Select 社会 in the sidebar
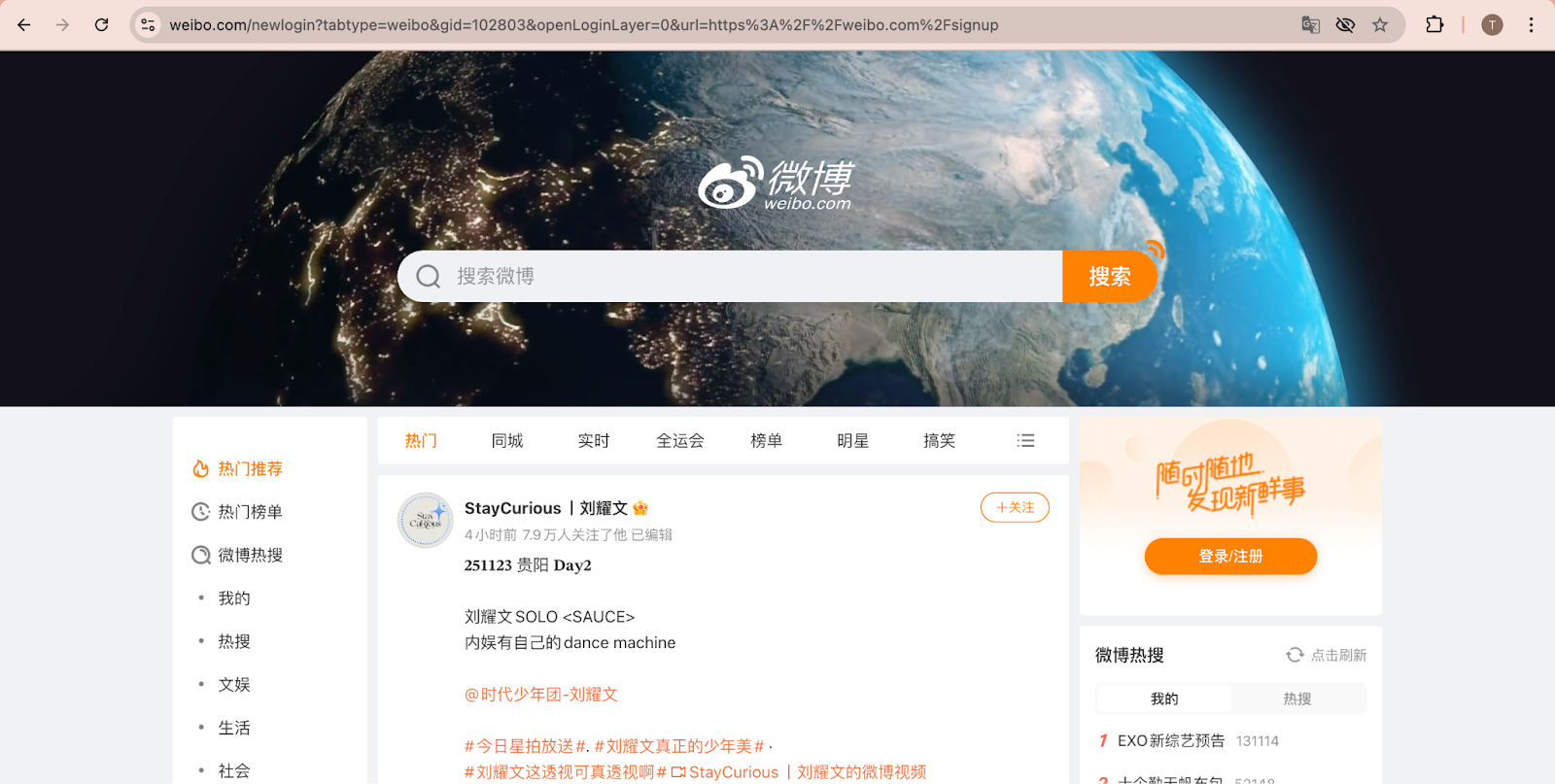The width and height of the screenshot is (1555, 784). pos(234,770)
